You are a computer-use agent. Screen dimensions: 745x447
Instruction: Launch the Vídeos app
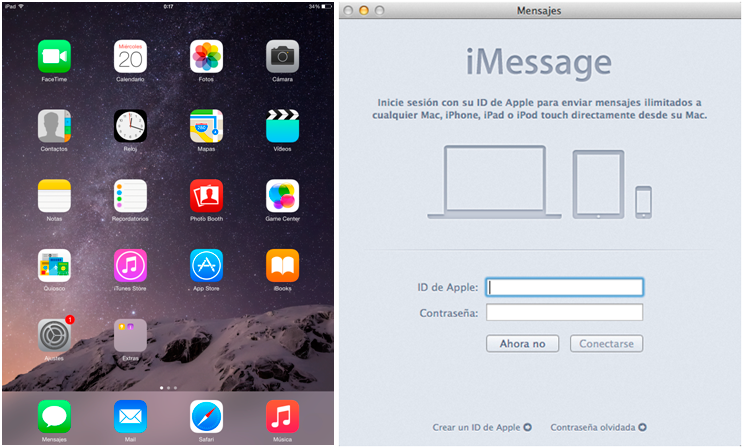[282, 126]
